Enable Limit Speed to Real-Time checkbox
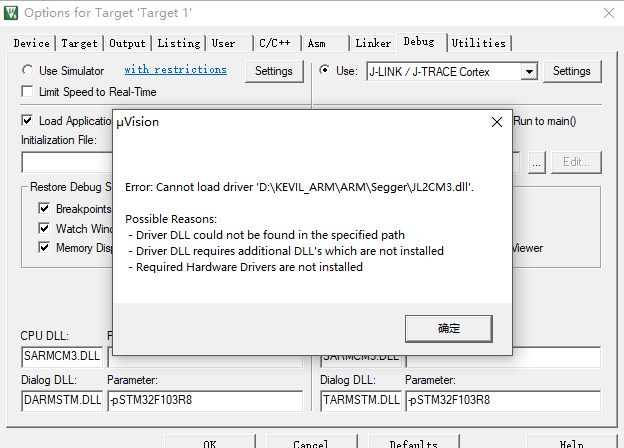The height and width of the screenshot is (448, 624). pyautogui.click(x=28, y=92)
